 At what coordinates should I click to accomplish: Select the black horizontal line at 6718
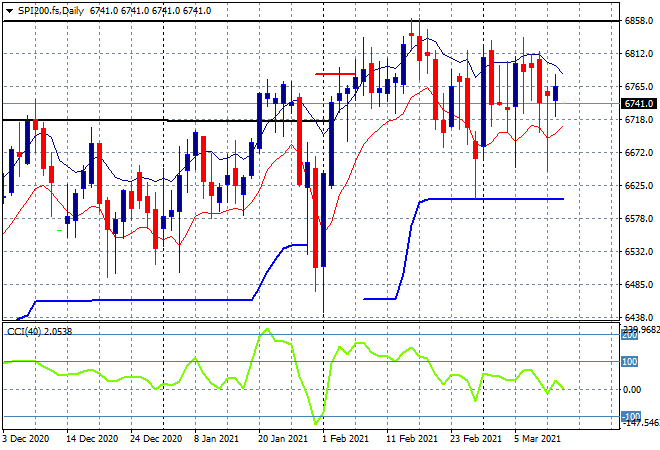tap(166, 120)
